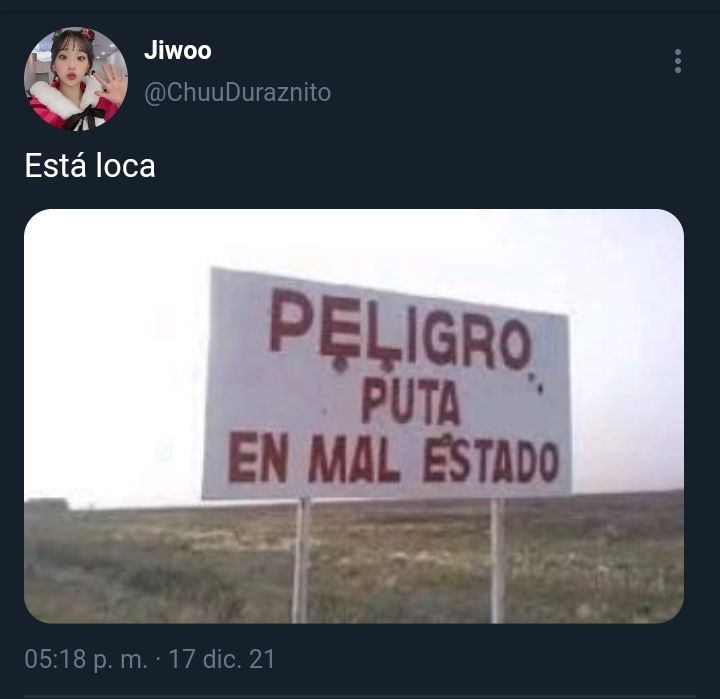Select the tweet text Está loca

(x=90, y=165)
